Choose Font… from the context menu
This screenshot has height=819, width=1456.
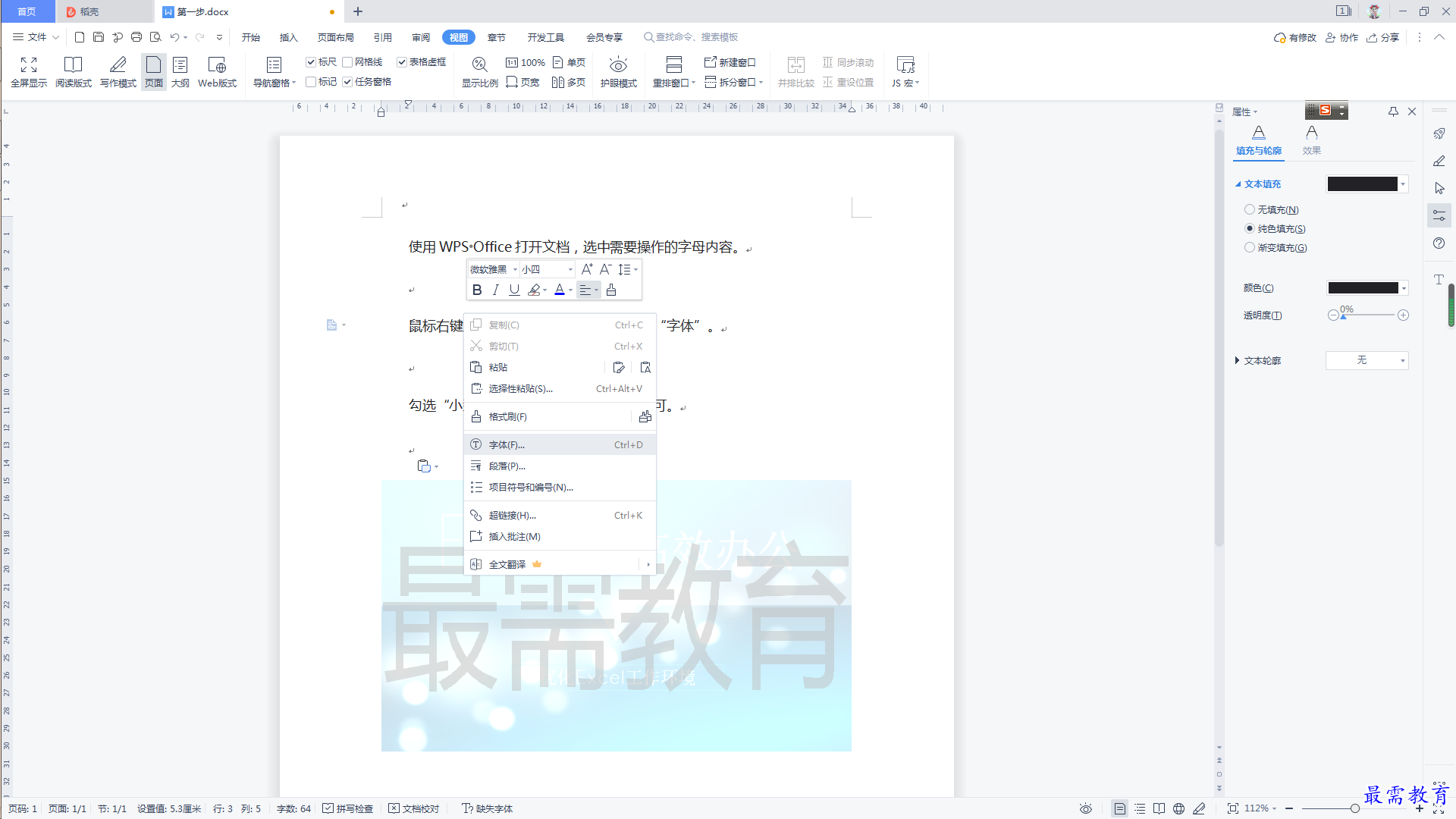pyautogui.click(x=560, y=445)
